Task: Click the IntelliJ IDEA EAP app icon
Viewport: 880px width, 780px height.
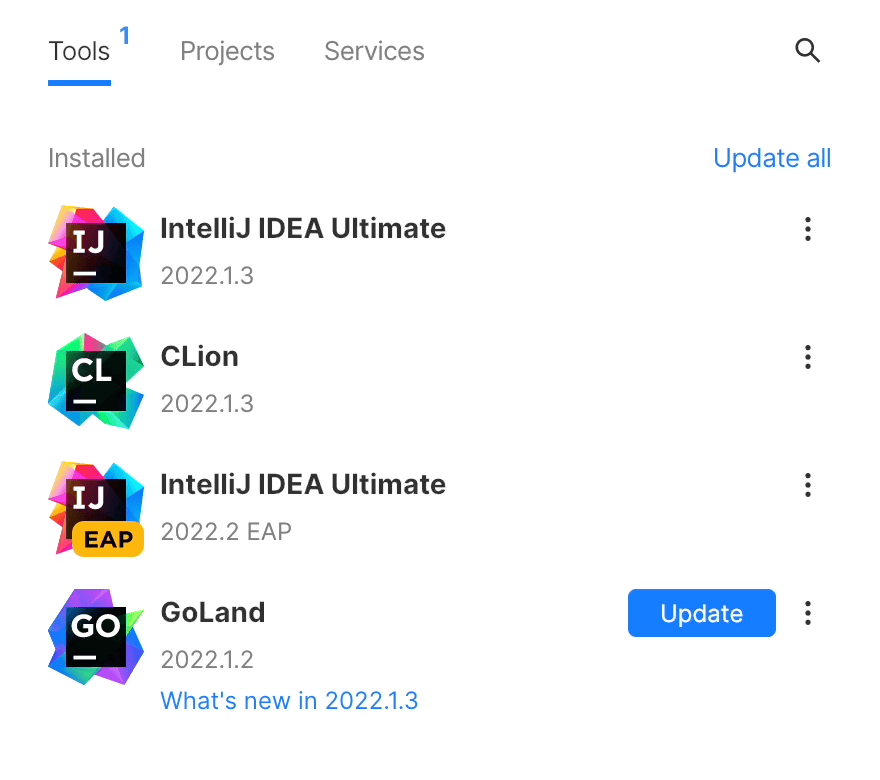Action: [96, 508]
